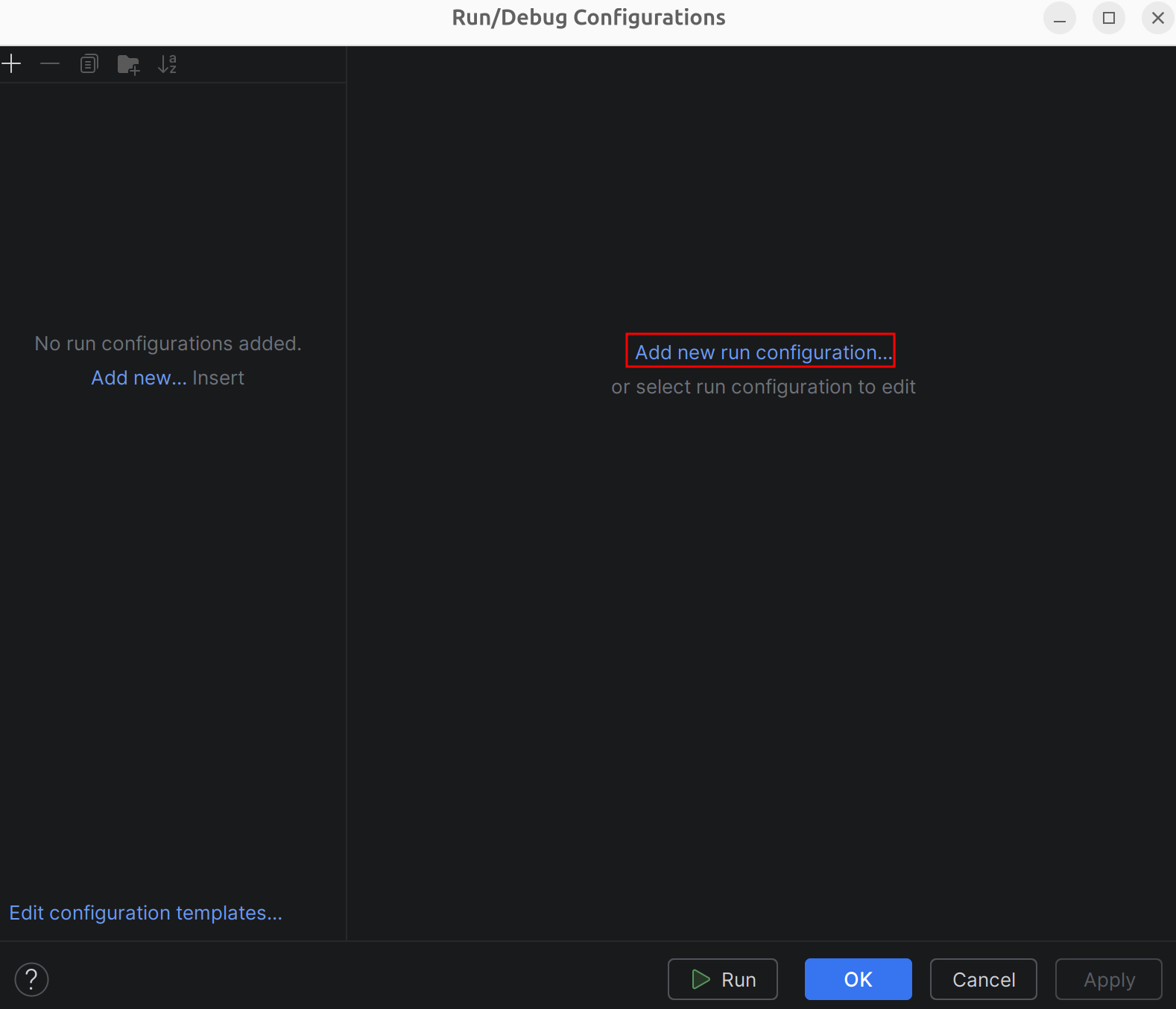Confirm the dialog with the OK button
The width and height of the screenshot is (1176, 1009).
[x=858, y=979]
